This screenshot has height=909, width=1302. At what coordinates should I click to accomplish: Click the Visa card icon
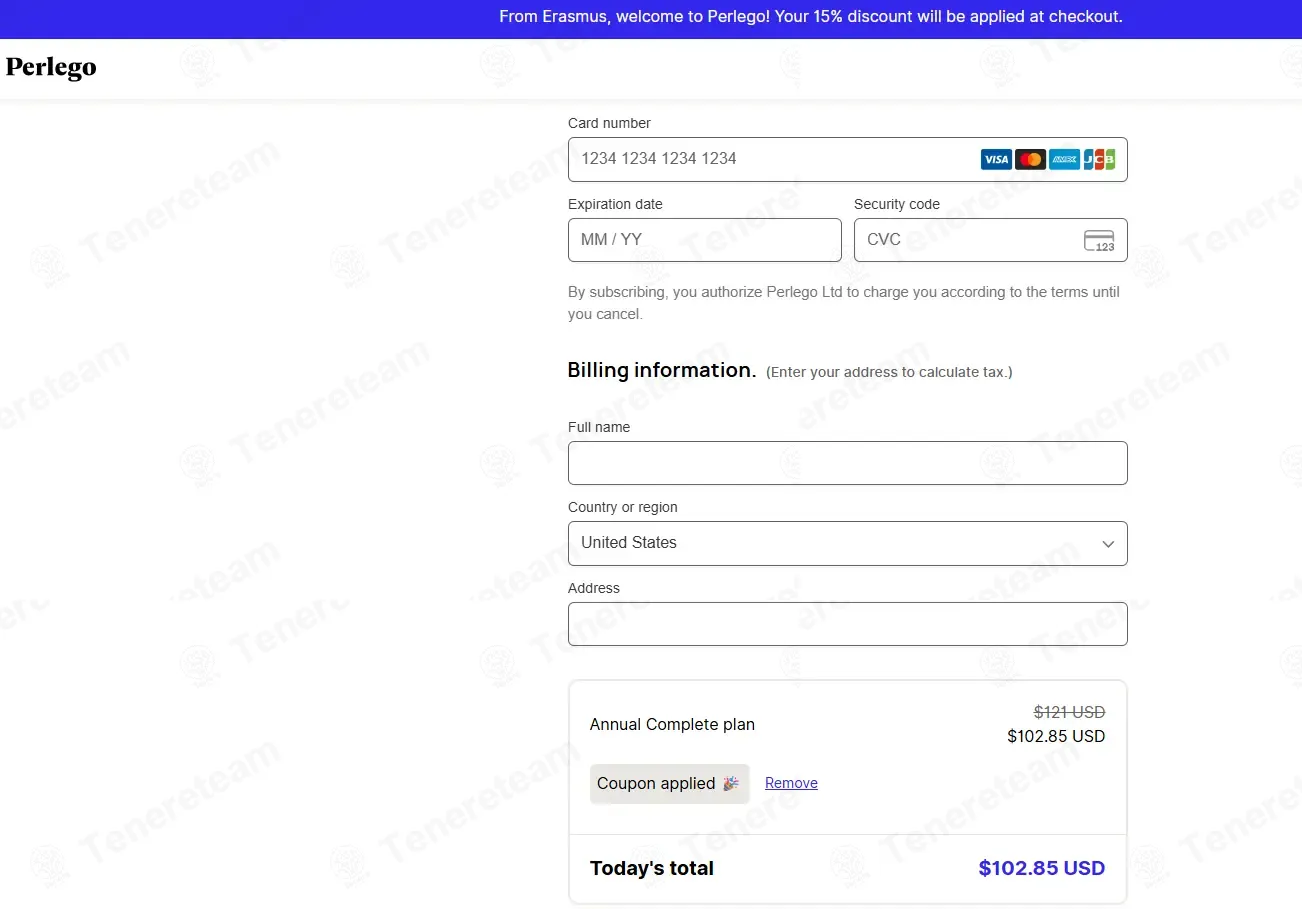996,159
